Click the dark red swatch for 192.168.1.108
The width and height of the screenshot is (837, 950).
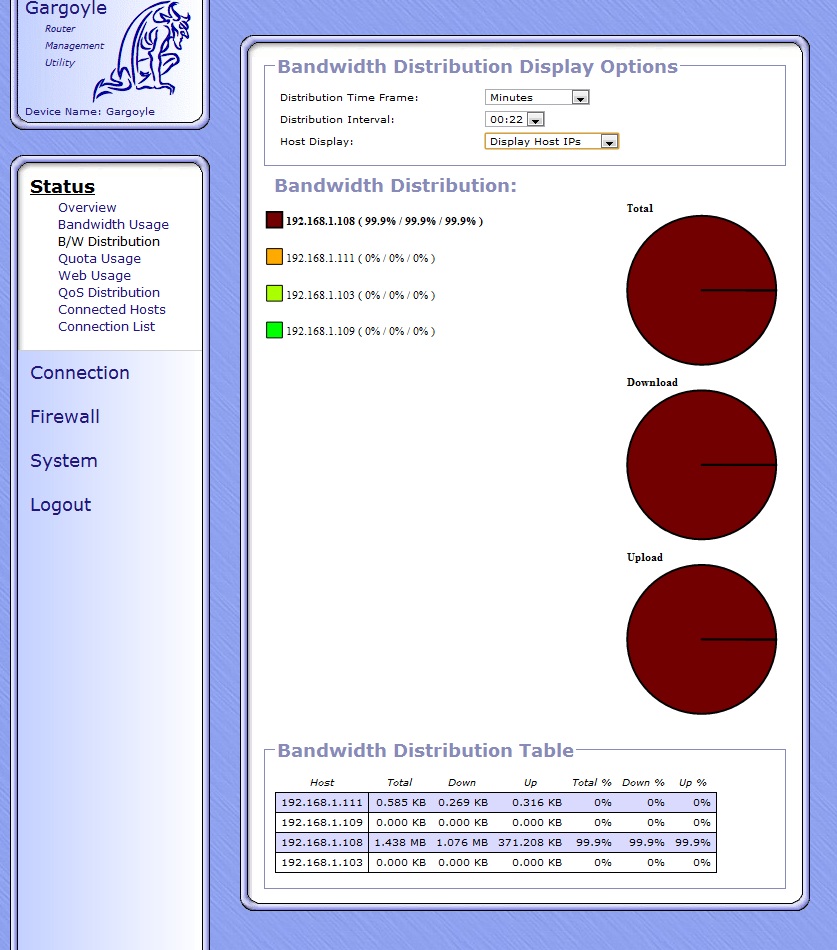pyautogui.click(x=275, y=220)
